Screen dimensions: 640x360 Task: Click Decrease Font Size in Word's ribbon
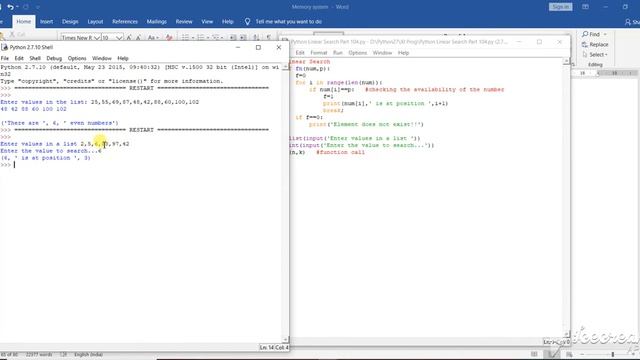click(x=138, y=38)
